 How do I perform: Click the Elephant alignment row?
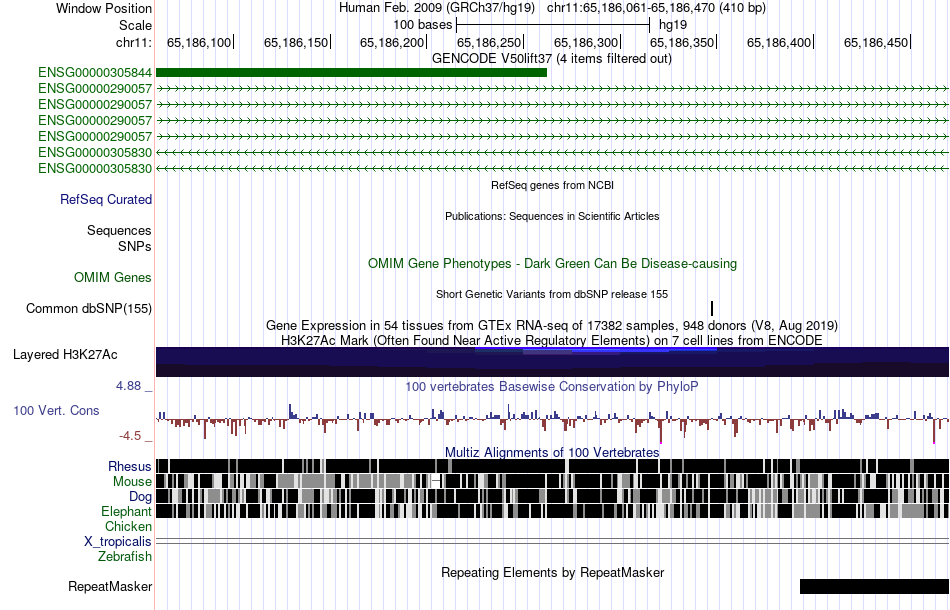click(x=552, y=511)
